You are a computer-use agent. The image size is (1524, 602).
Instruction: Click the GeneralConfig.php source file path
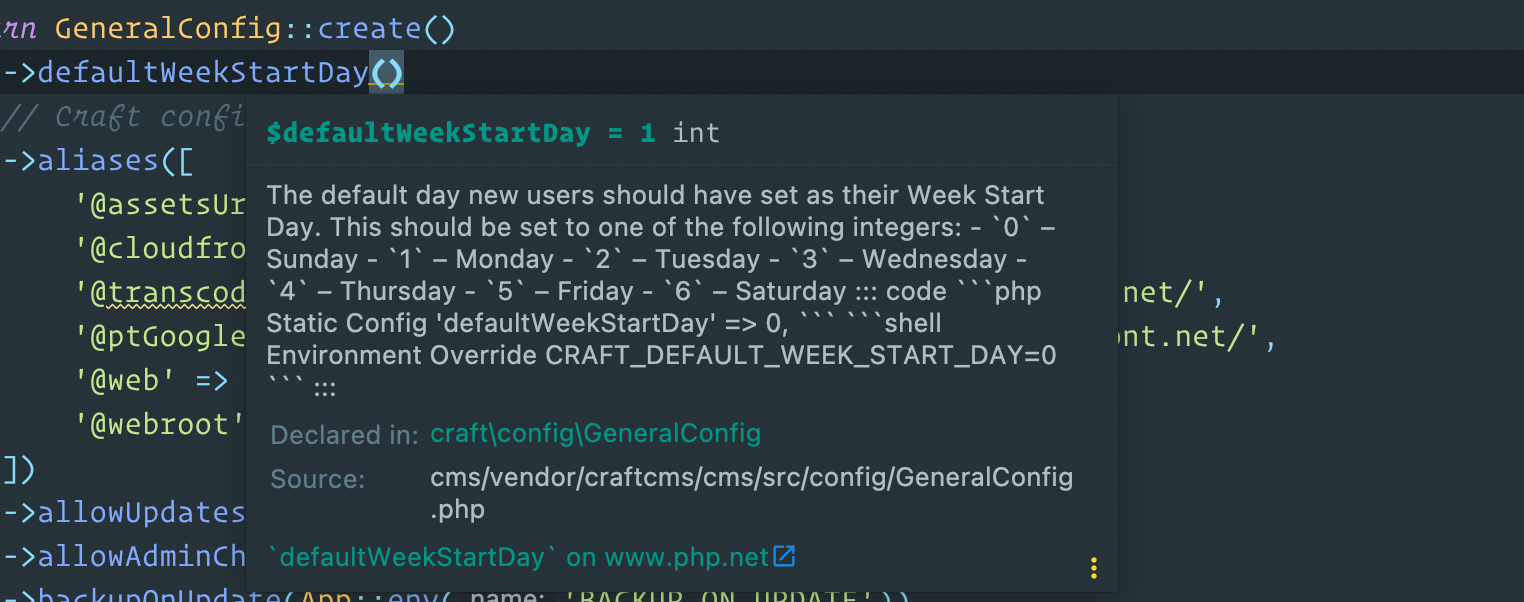click(x=751, y=477)
